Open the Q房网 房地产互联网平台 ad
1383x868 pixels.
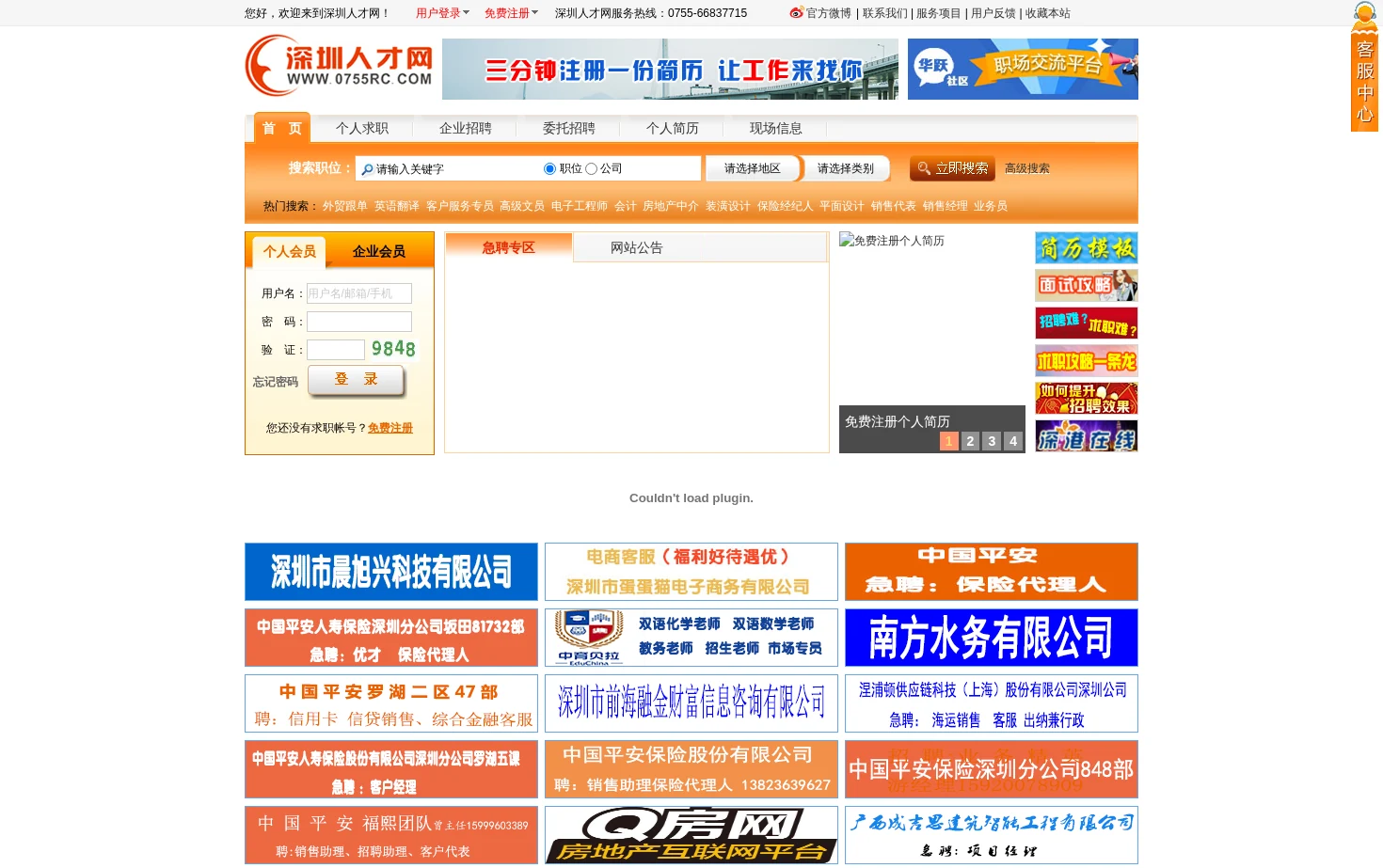(691, 835)
